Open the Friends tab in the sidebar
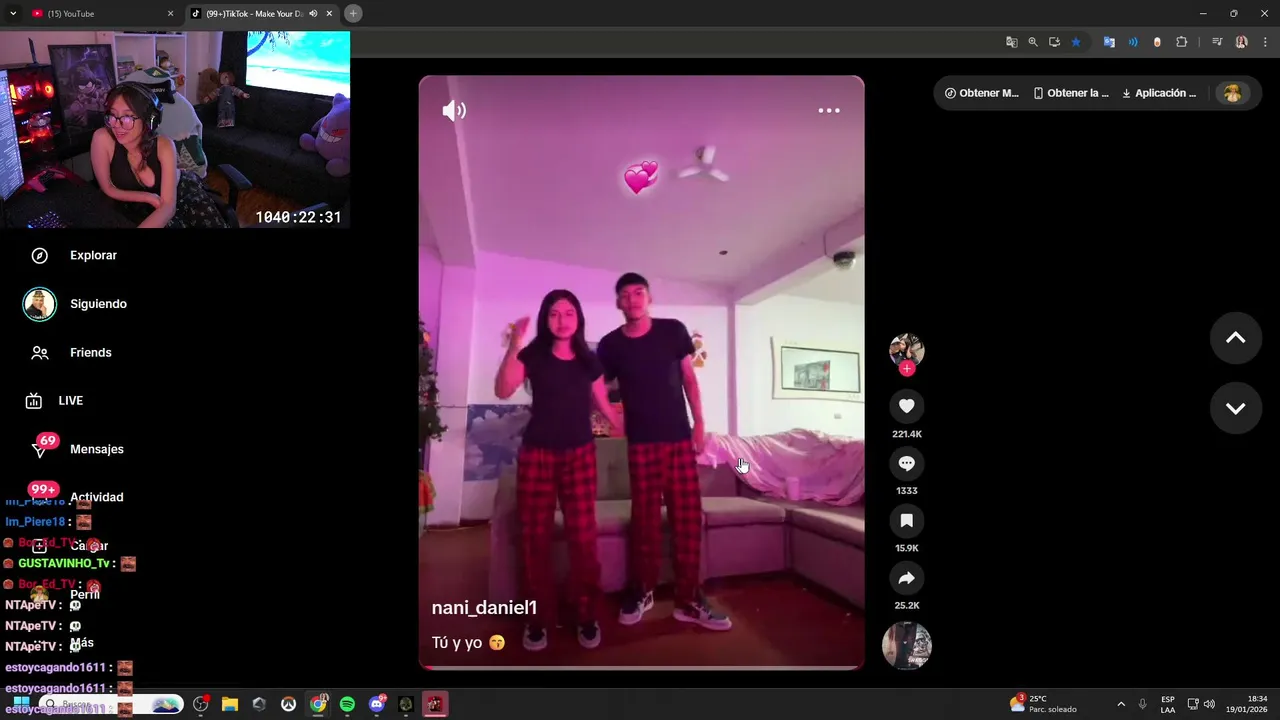1280x720 pixels. 90,353
